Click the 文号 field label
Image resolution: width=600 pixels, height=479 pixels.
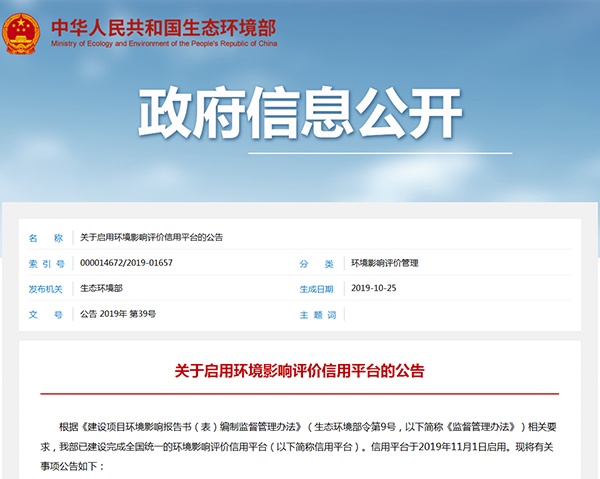click(x=46, y=314)
